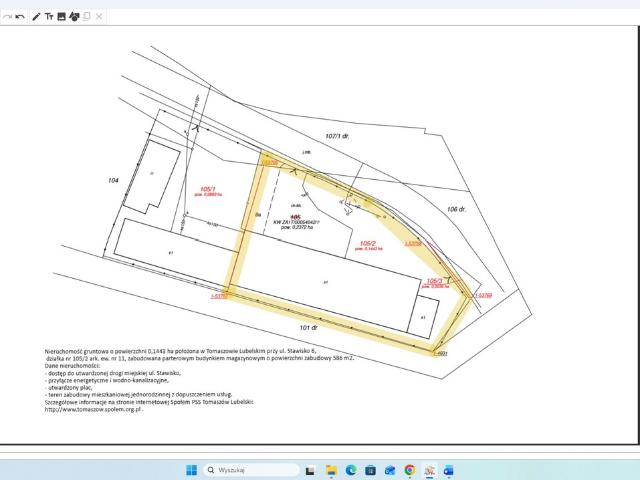Switch to Google Chrome on the taskbar
This screenshot has width=640, height=480.
[x=409, y=470]
